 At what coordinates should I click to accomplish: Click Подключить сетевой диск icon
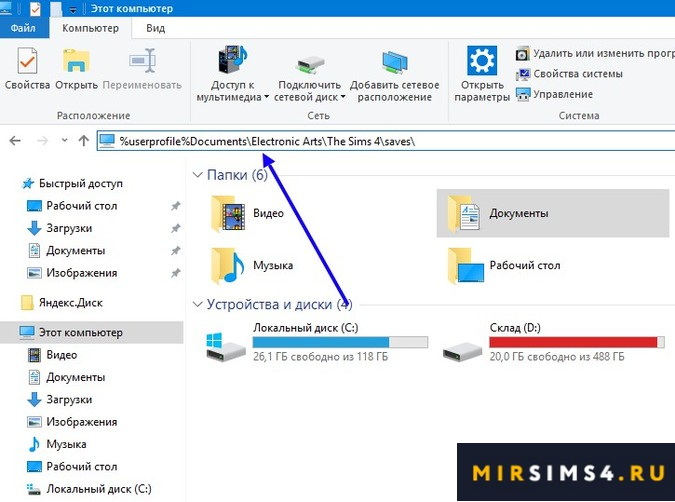pos(310,64)
